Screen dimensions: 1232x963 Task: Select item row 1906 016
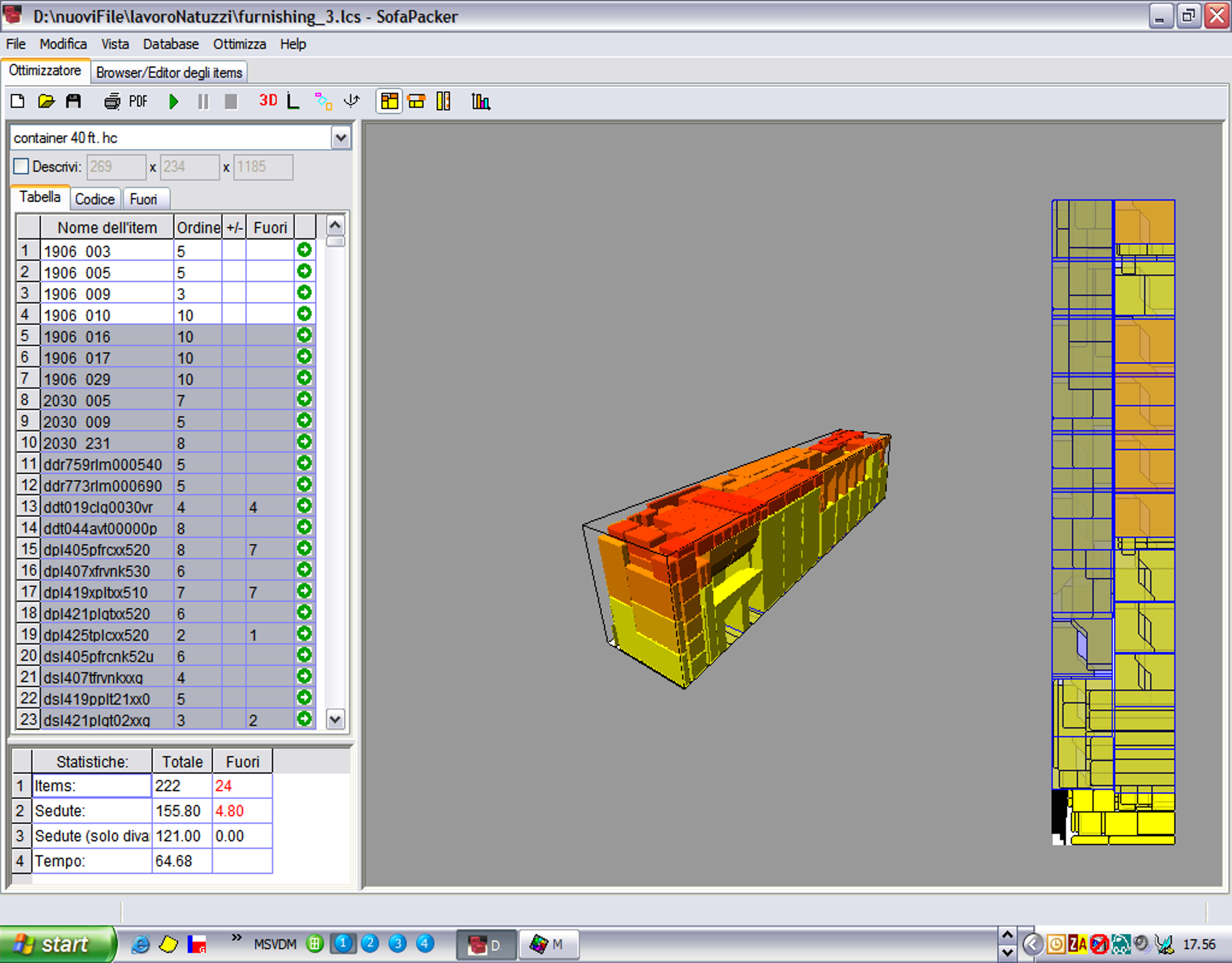click(166, 336)
